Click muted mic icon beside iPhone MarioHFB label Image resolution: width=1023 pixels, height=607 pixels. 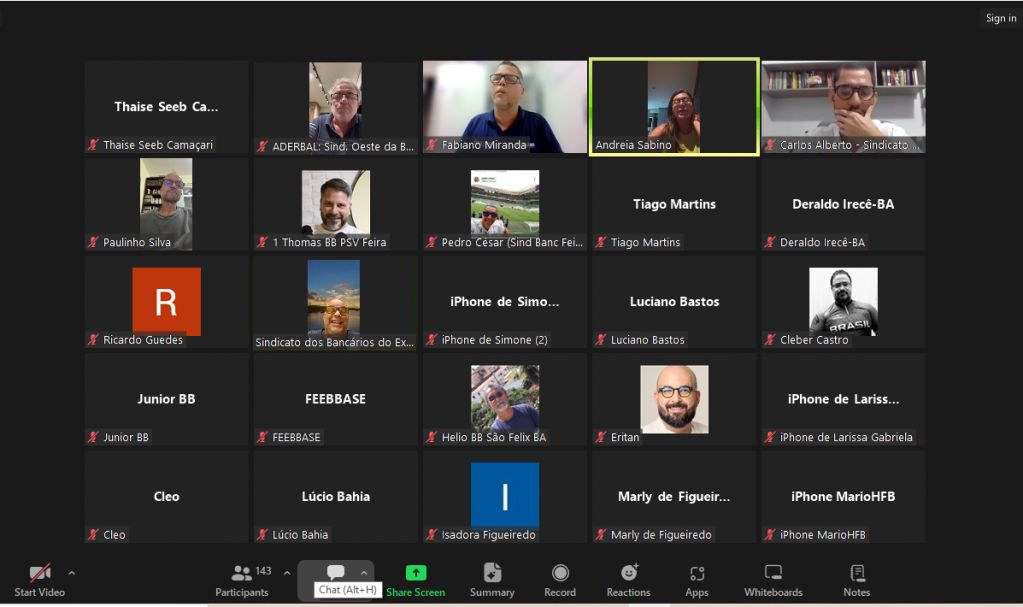click(x=770, y=535)
